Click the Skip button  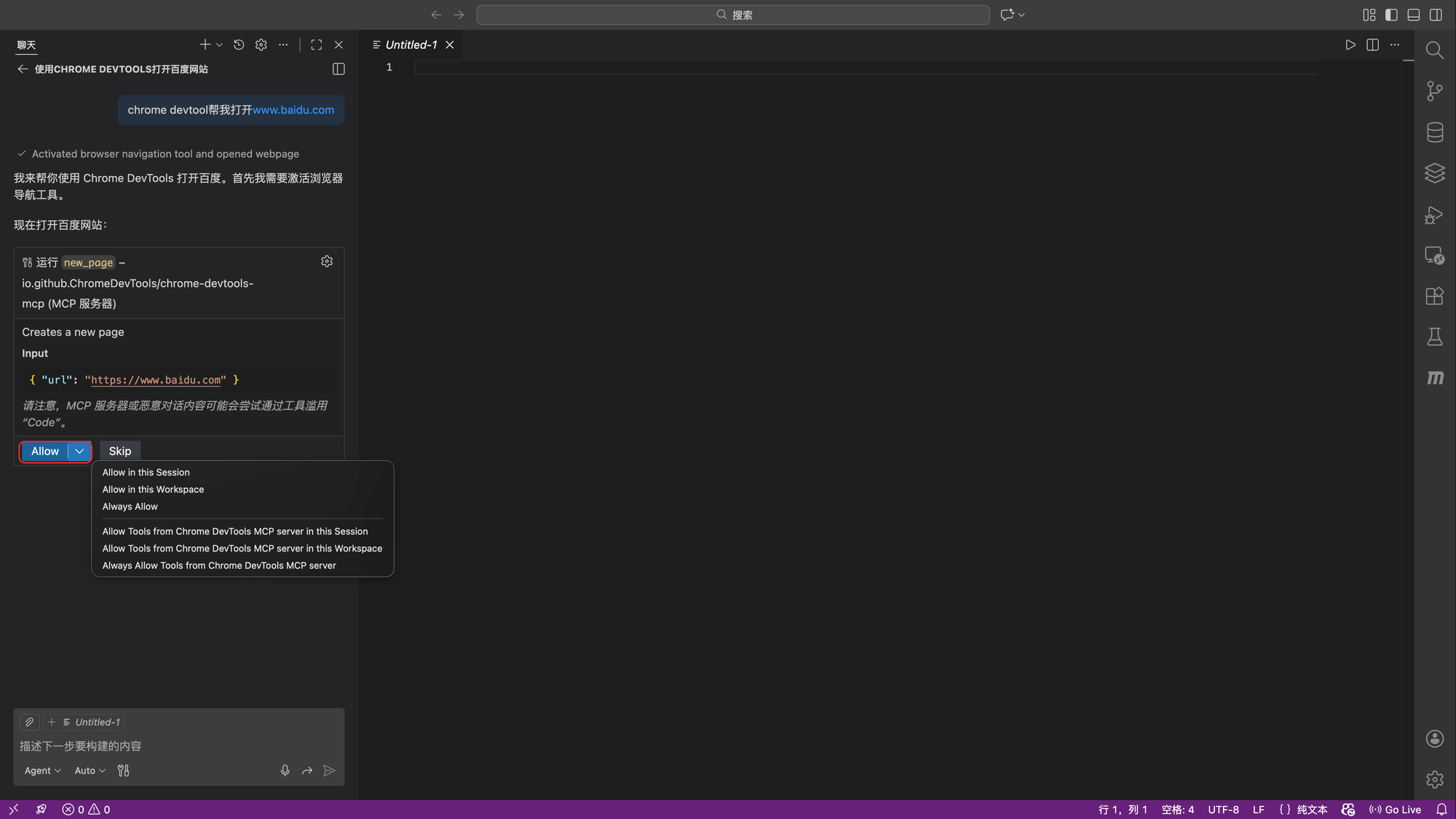(120, 451)
